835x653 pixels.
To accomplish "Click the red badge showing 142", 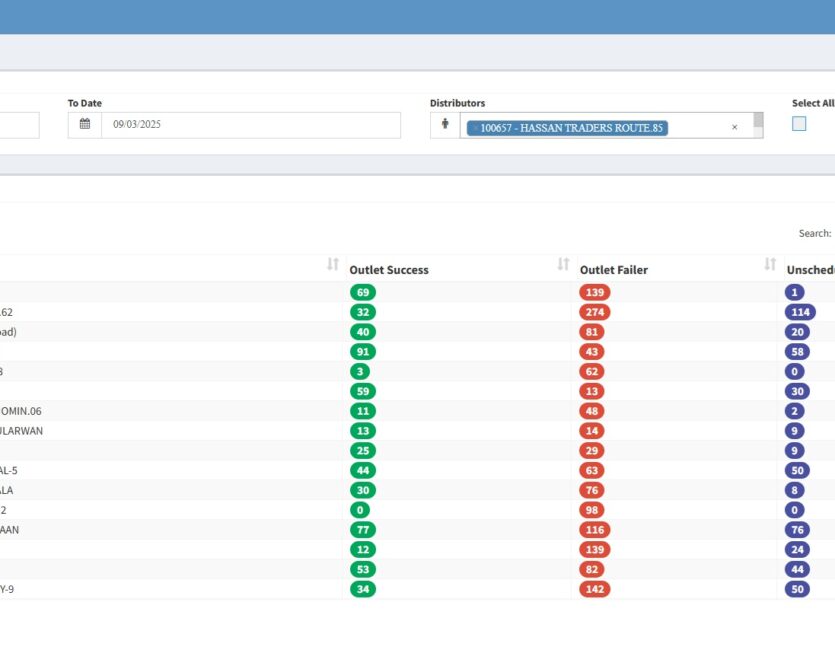I will 594,589.
